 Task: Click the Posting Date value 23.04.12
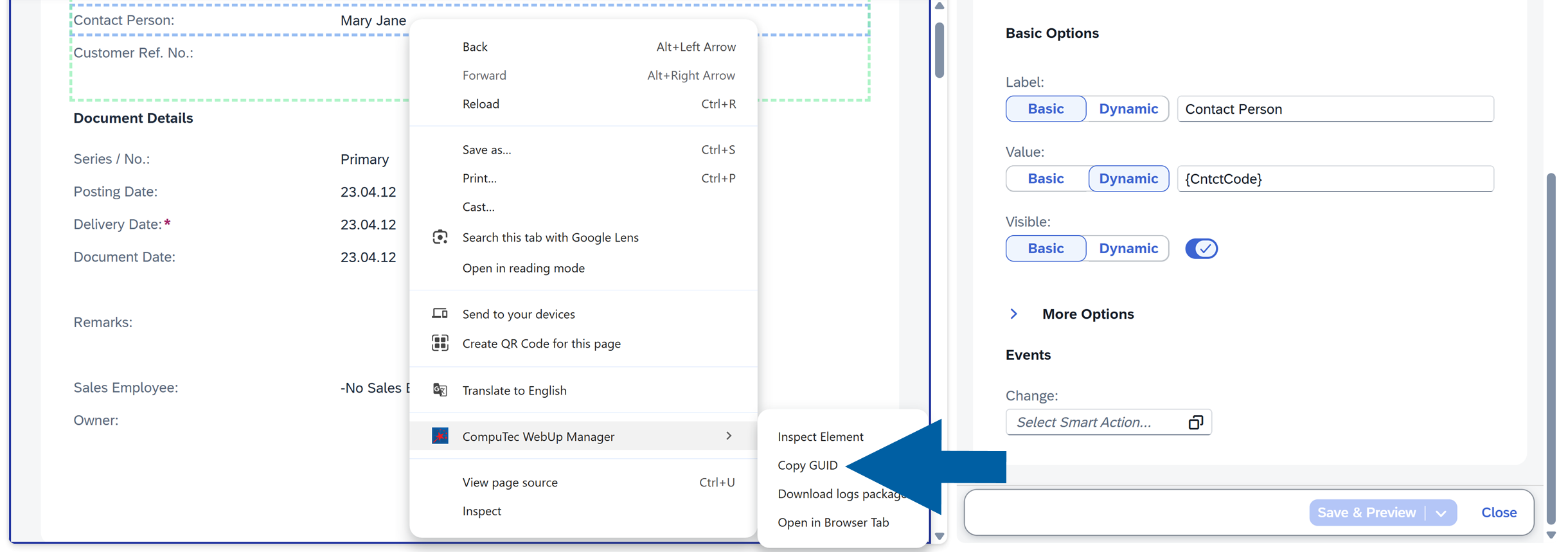[368, 192]
